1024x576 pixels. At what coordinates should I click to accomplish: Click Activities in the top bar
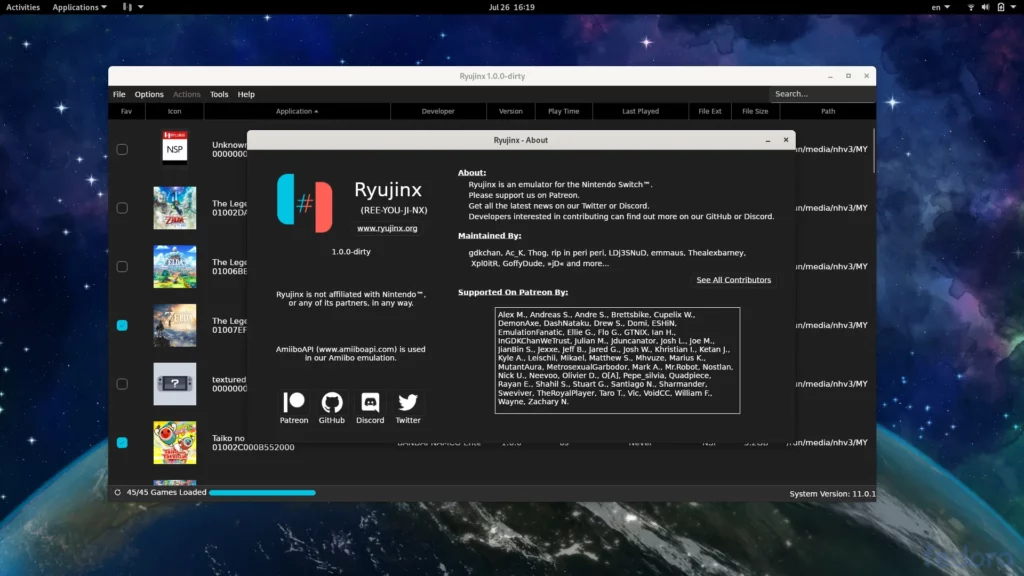coord(23,7)
